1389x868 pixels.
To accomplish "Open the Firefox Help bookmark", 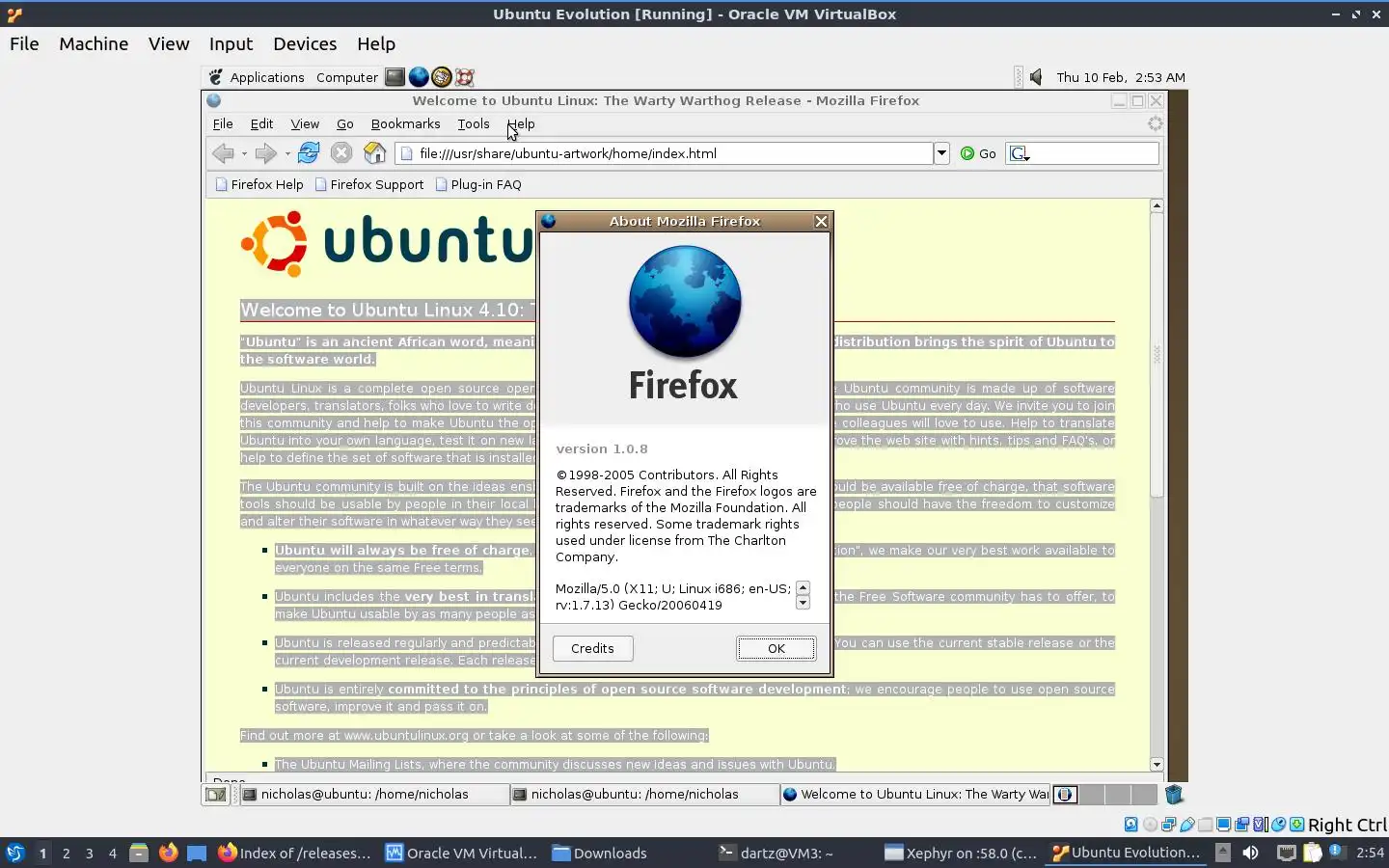I will point(259,184).
